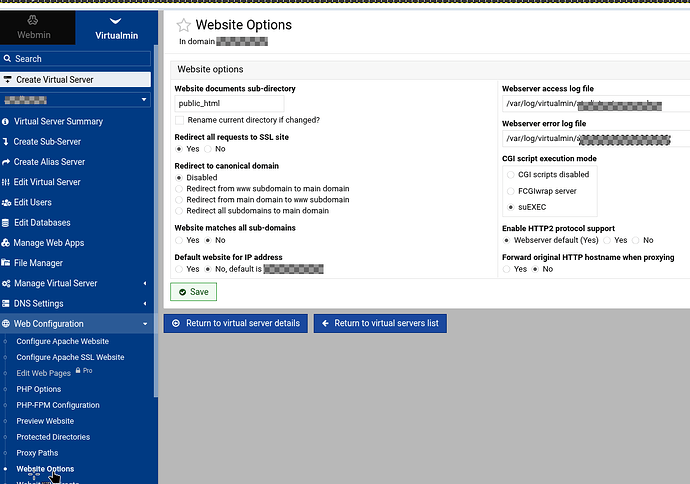Click the search magnifier icon
Viewport: 690px width, 484px height.
pos(7,59)
